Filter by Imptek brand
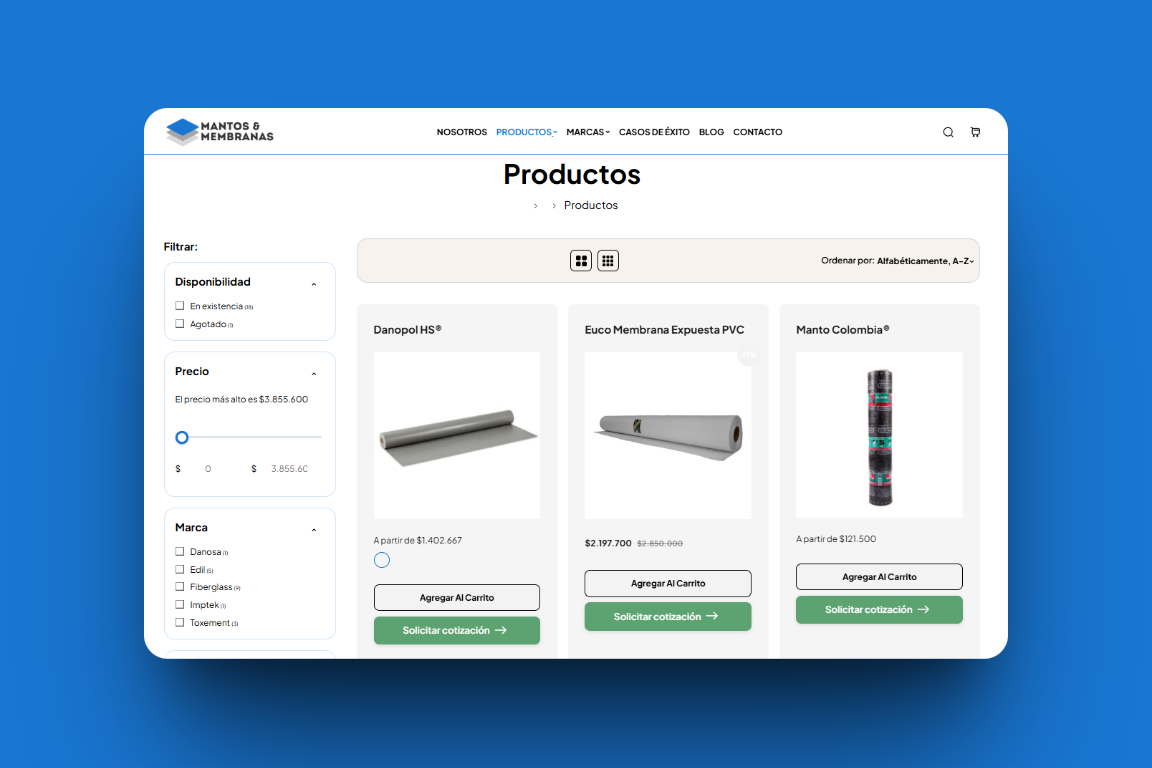The height and width of the screenshot is (768, 1152). [x=179, y=605]
